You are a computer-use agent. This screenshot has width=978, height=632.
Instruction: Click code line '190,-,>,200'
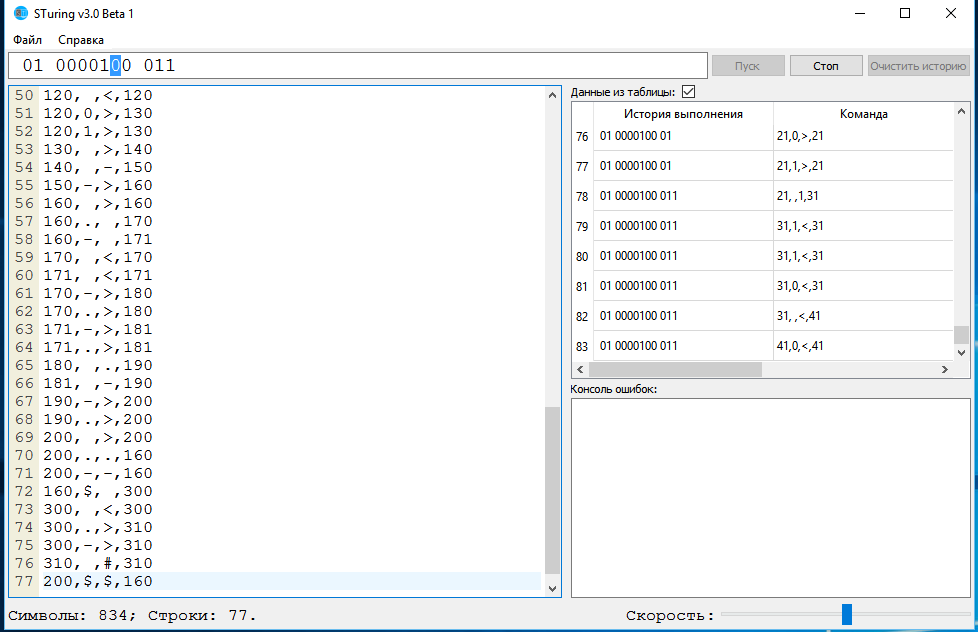98,401
